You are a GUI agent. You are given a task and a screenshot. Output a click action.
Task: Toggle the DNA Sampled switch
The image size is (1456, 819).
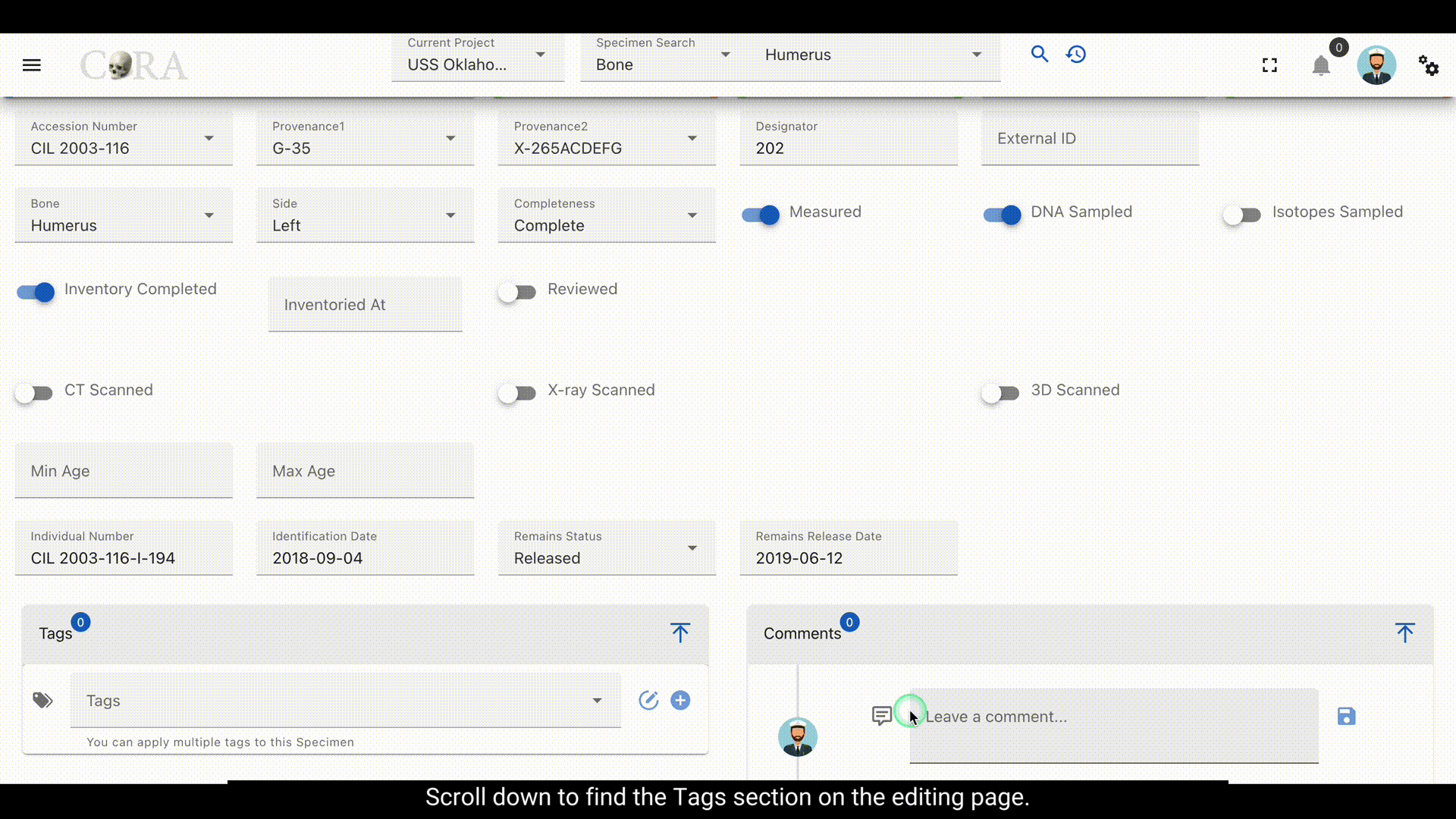click(x=1003, y=215)
